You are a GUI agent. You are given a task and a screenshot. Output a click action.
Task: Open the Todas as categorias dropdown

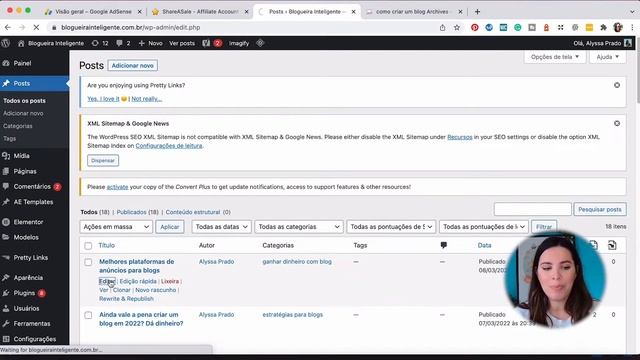click(x=298, y=227)
